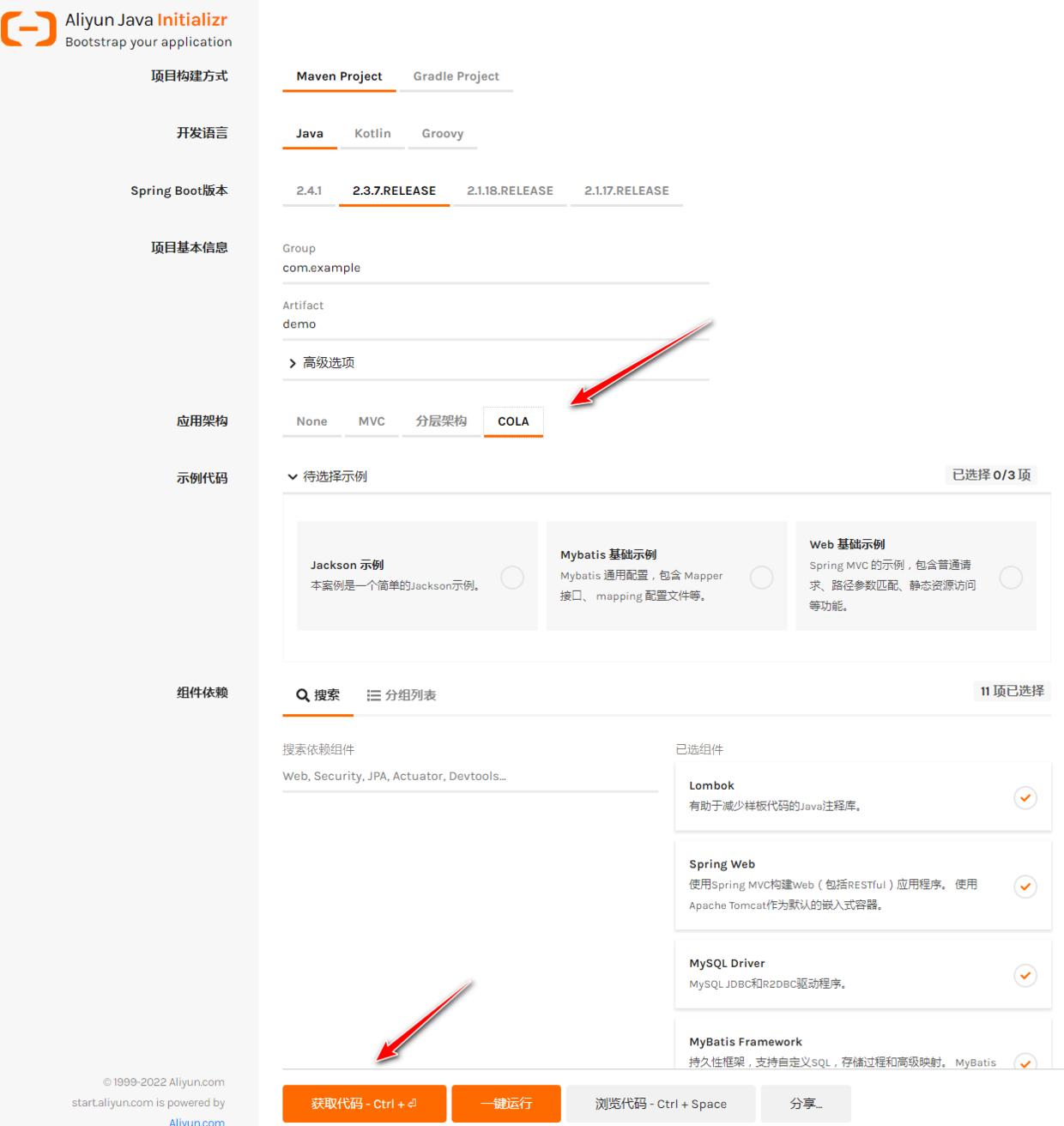Select the Jackson 示例 radio button
This screenshot has height=1126, width=1064.
tap(512, 578)
